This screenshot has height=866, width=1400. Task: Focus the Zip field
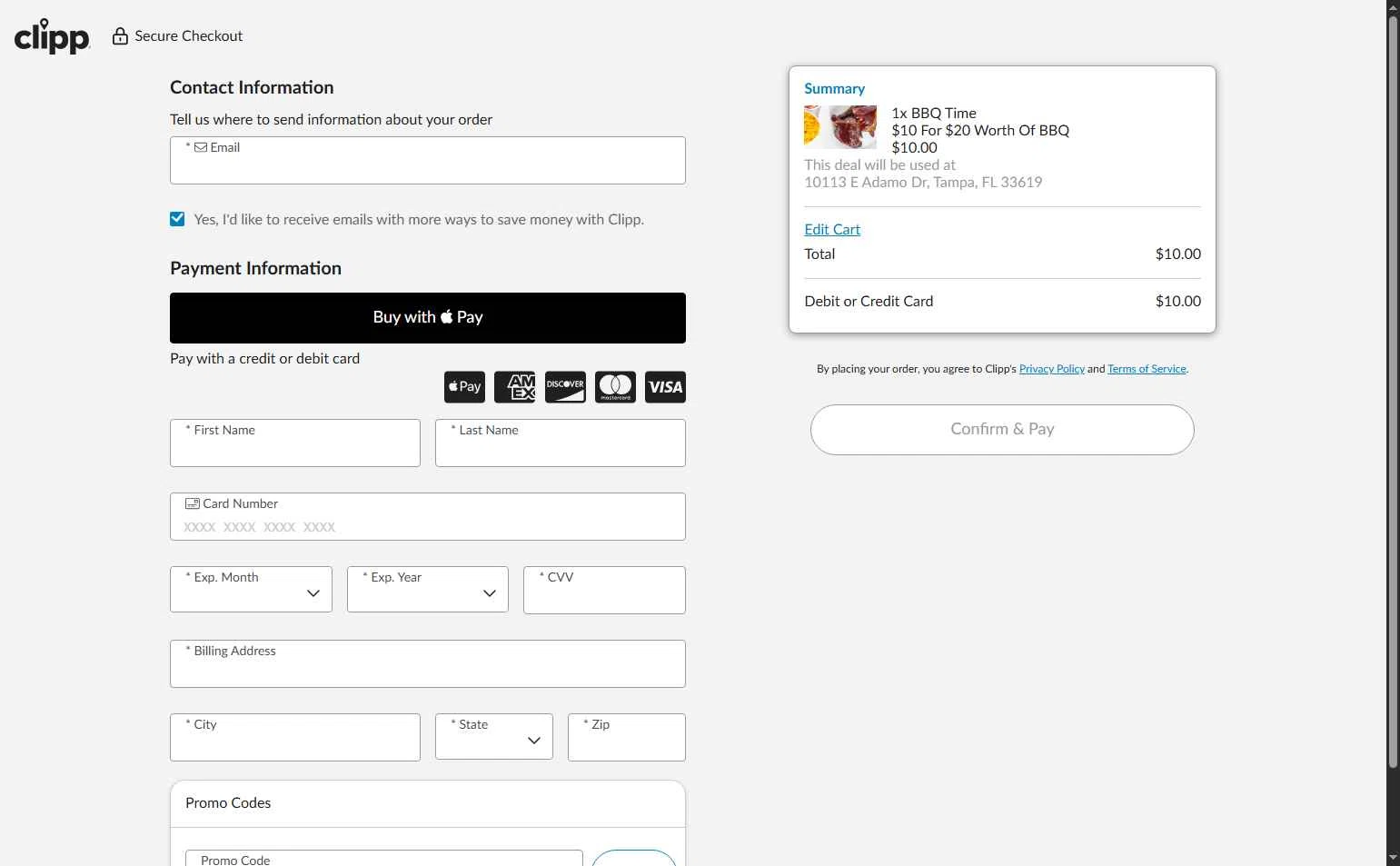point(627,737)
